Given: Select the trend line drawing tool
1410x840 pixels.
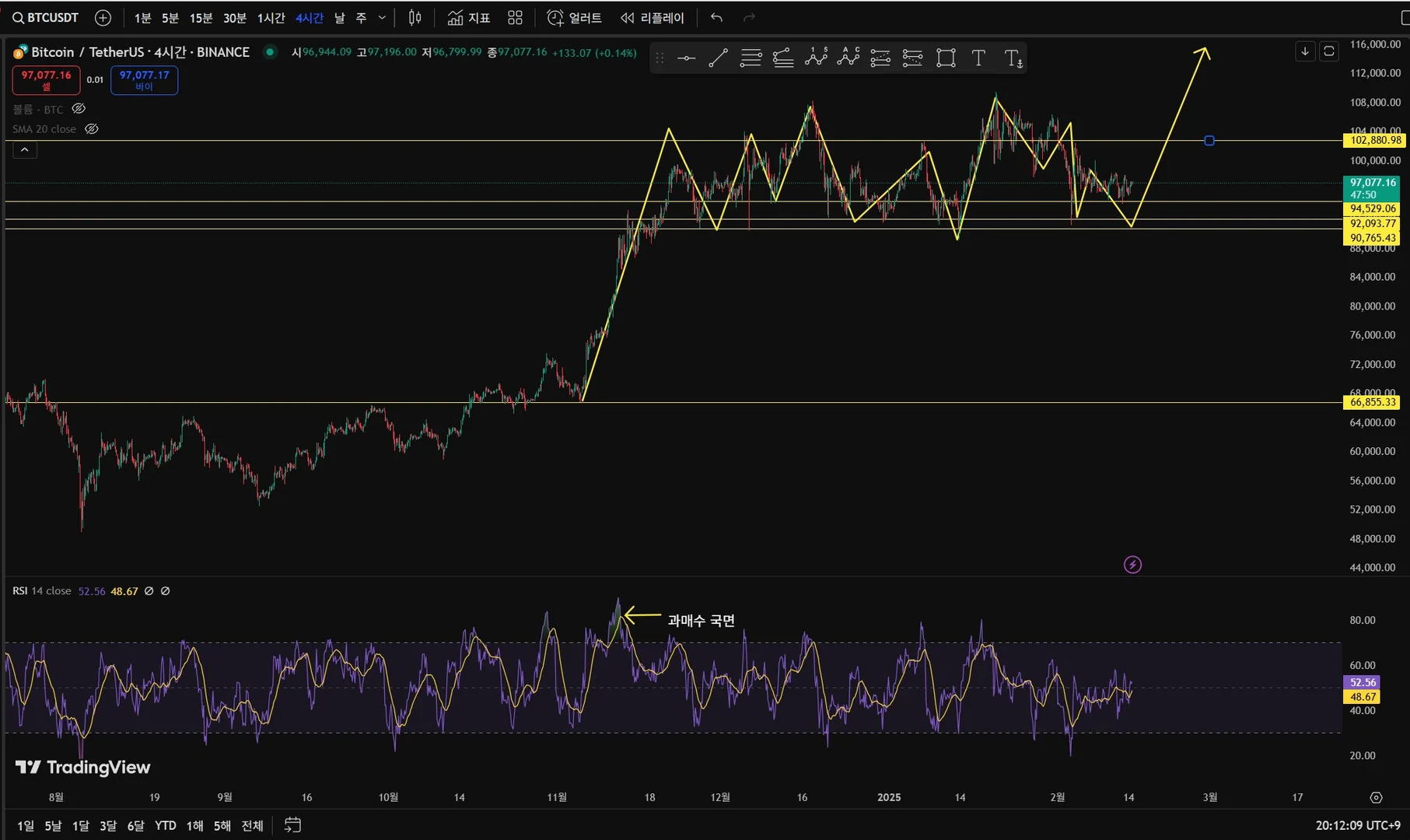Looking at the screenshot, I should coord(718,58).
